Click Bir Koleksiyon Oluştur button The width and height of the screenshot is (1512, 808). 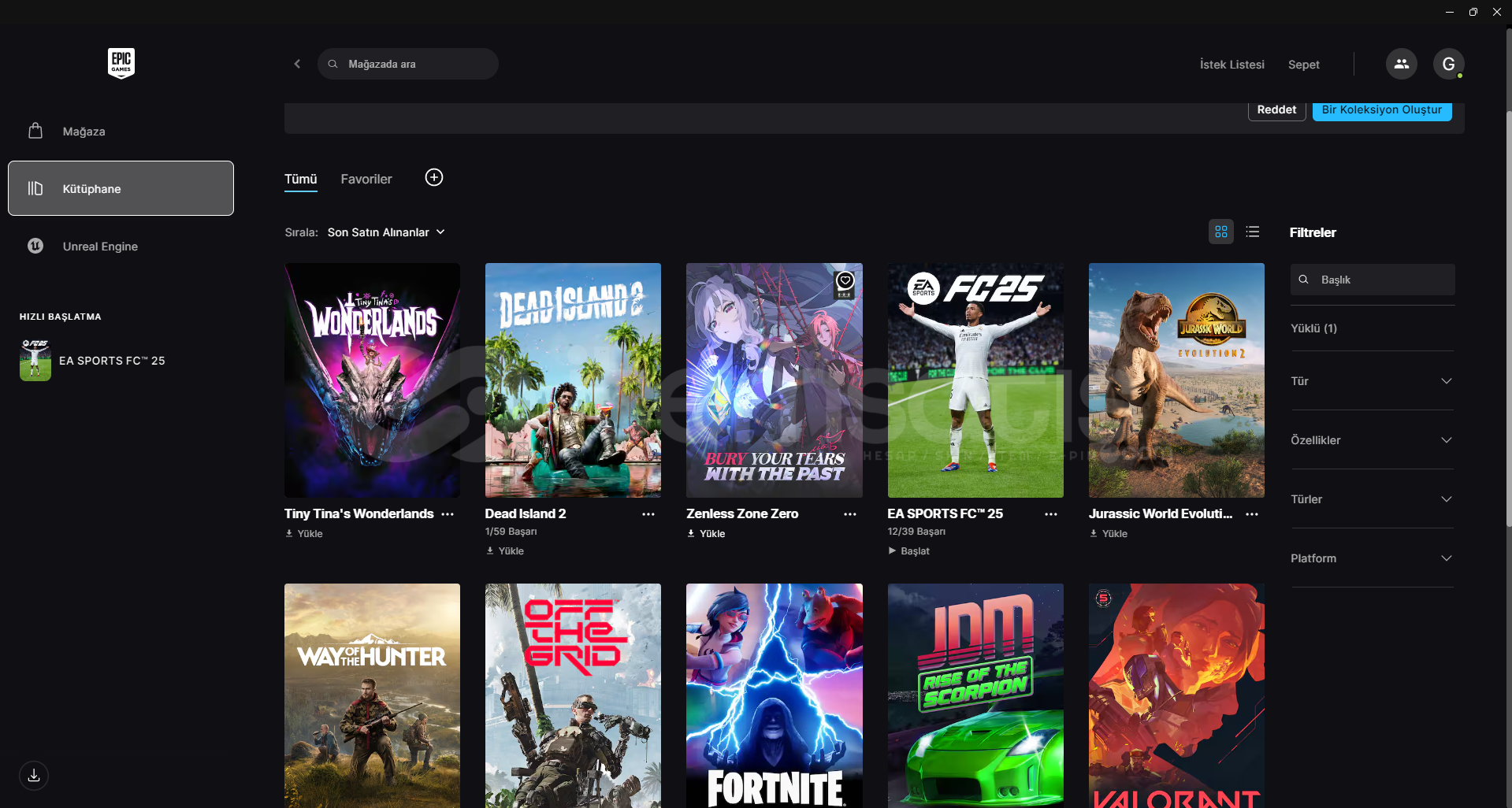1382,110
